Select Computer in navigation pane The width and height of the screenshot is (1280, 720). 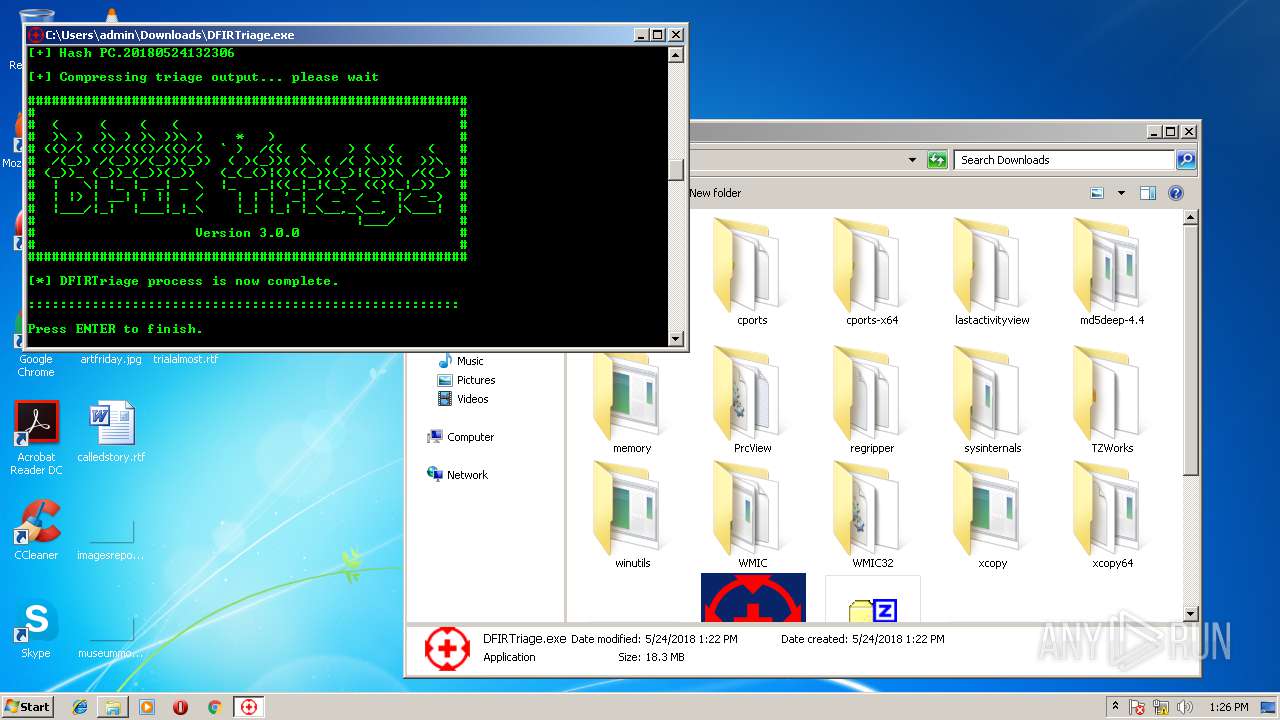[x=460, y=437]
